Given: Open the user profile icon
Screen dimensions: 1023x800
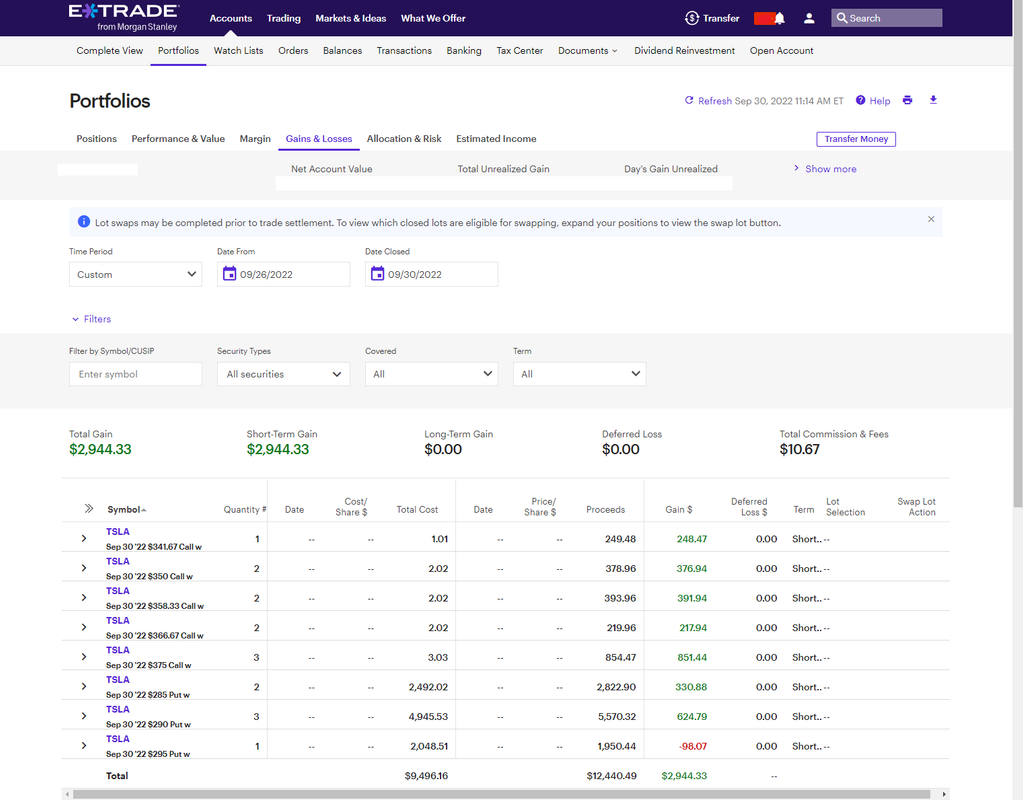Looking at the screenshot, I should click(809, 18).
